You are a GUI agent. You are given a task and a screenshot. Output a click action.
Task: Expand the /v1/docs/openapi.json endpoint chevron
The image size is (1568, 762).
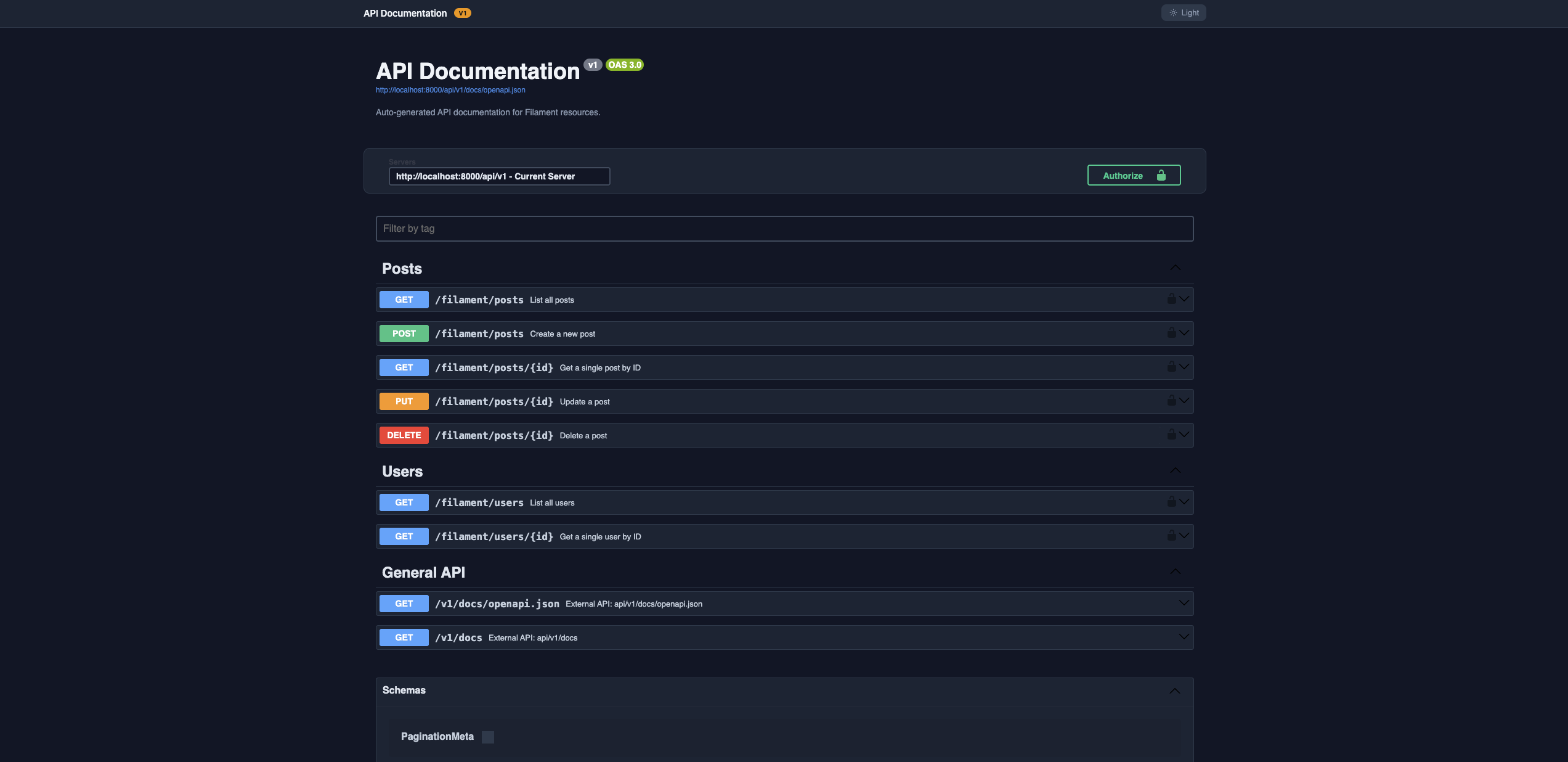1184,603
